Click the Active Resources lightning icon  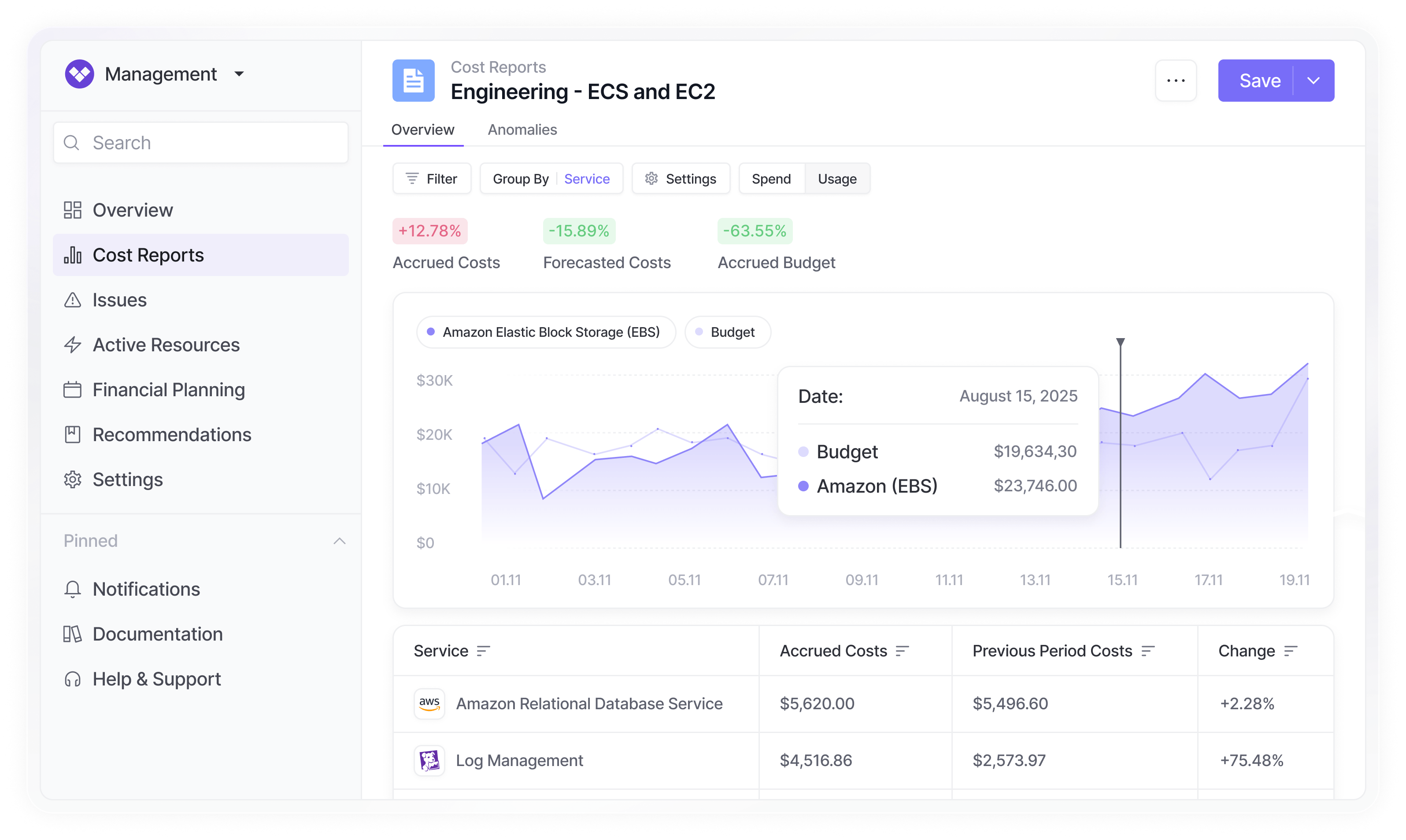(73, 345)
